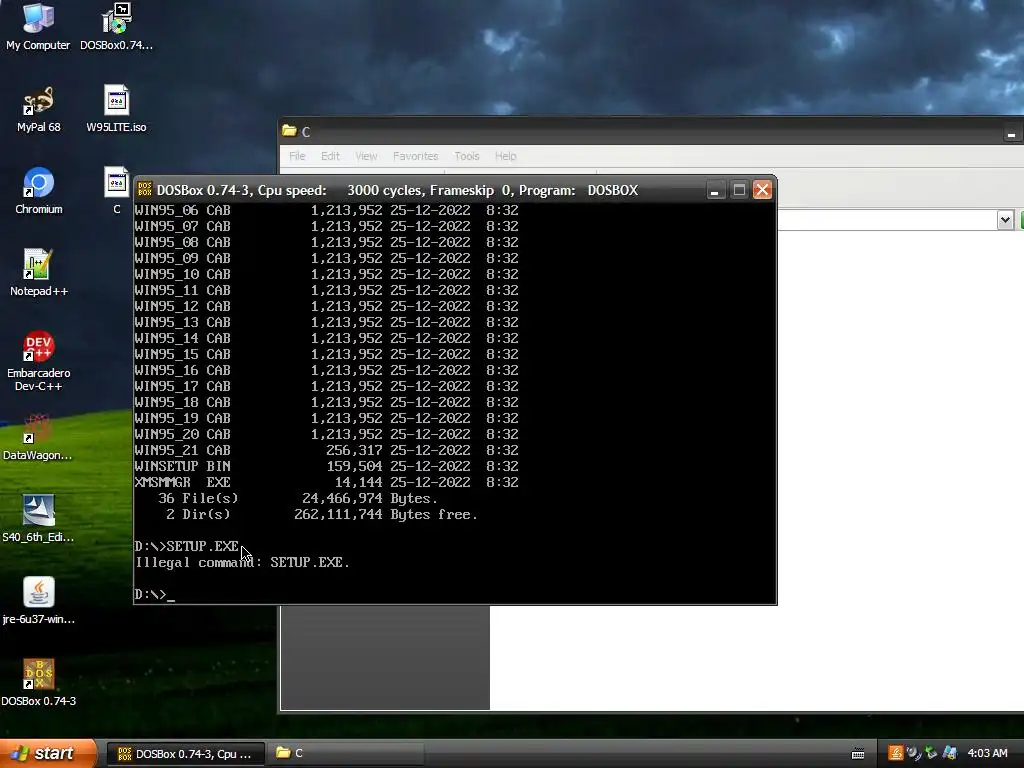Minimize the C explorer window
1024x768 pixels.
coord(1011,133)
